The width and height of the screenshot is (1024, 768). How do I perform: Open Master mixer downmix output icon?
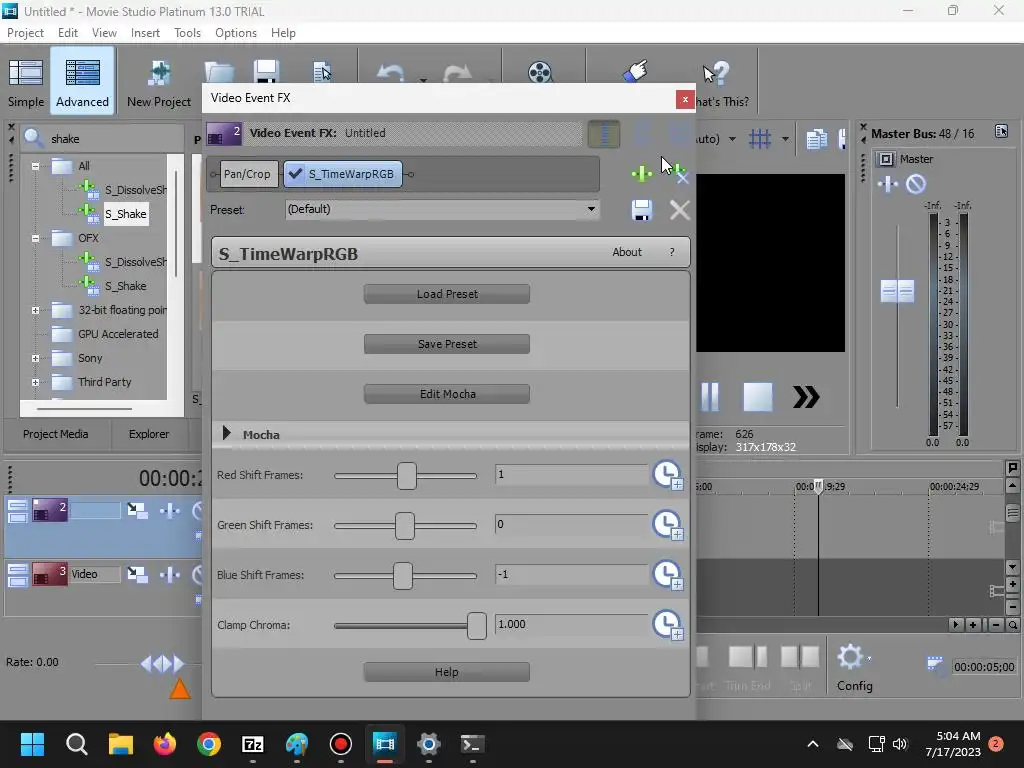point(886,159)
